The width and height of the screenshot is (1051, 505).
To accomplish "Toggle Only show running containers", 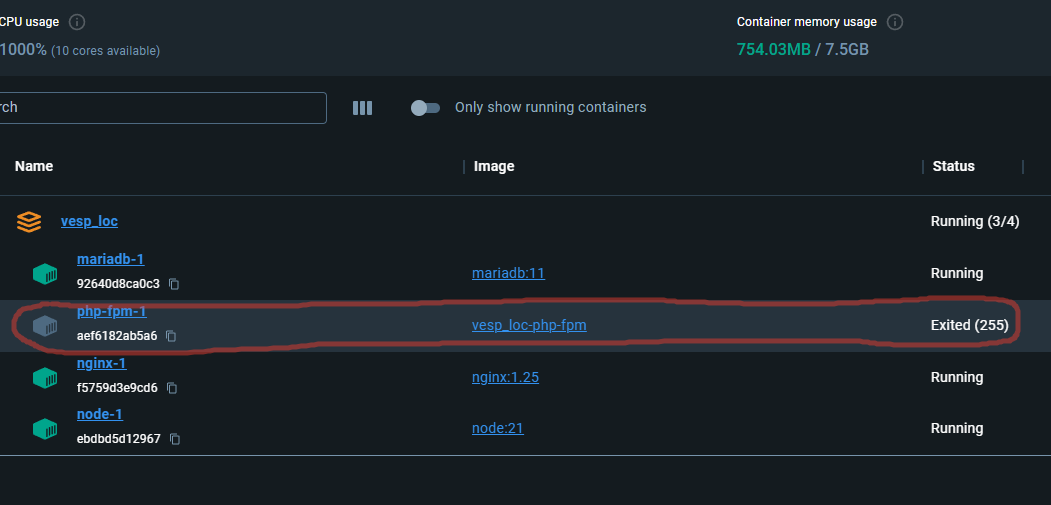I will click(425, 108).
